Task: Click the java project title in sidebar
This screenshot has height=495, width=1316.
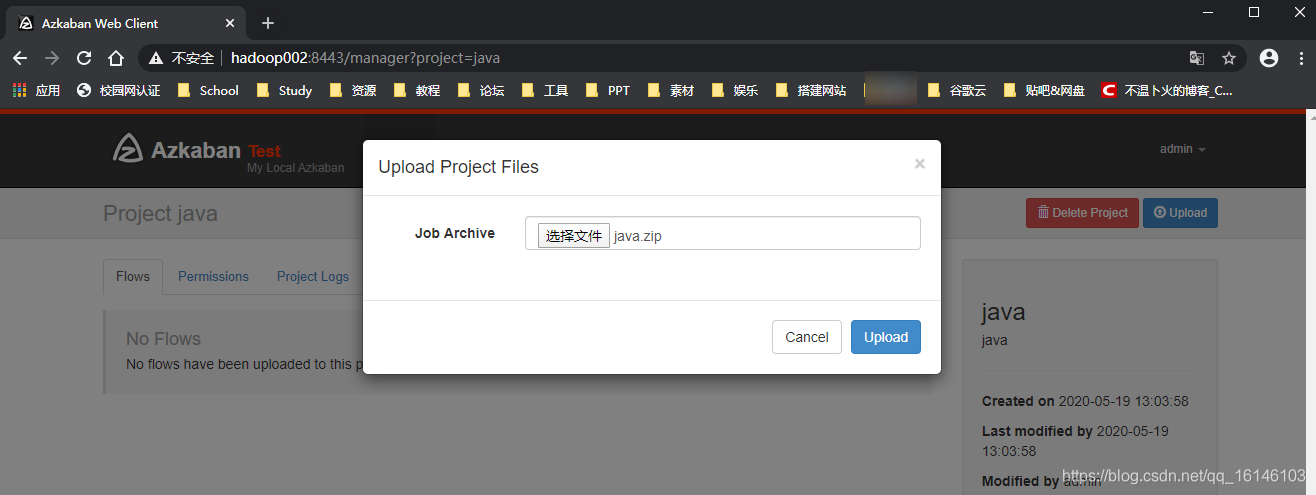Action: pyautogui.click(x=1003, y=311)
